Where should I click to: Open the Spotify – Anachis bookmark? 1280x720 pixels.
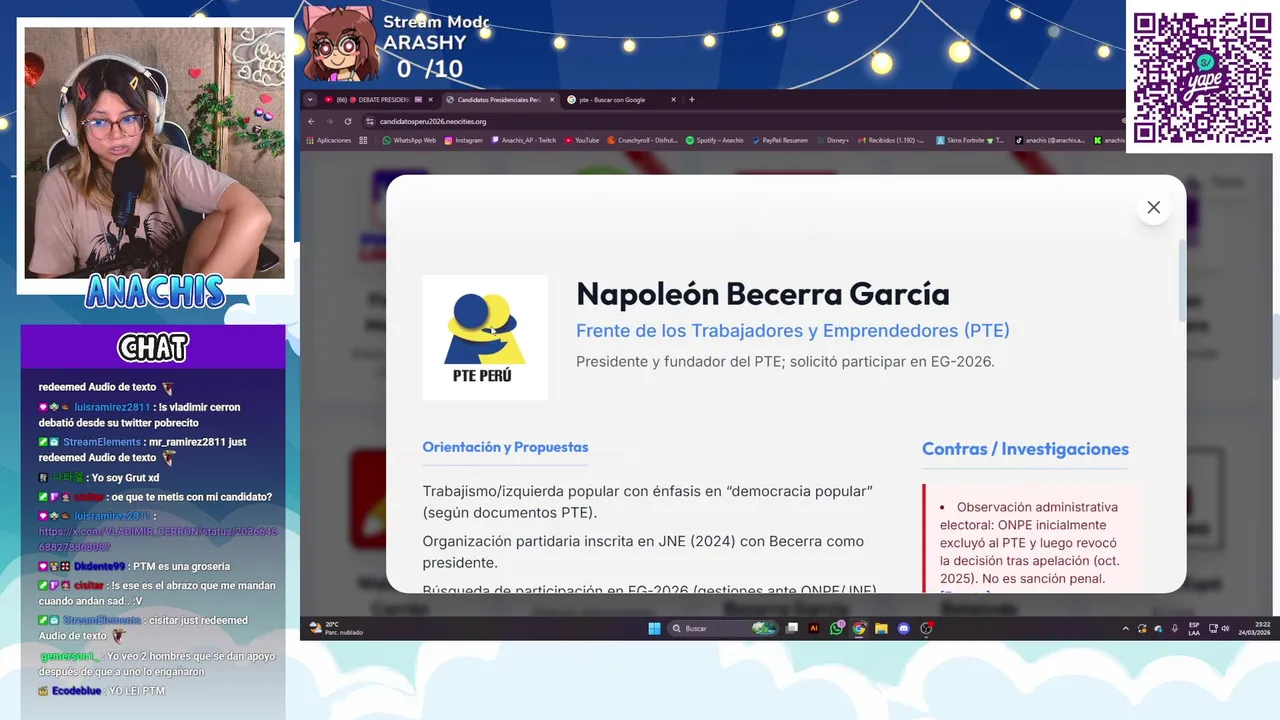pos(715,140)
